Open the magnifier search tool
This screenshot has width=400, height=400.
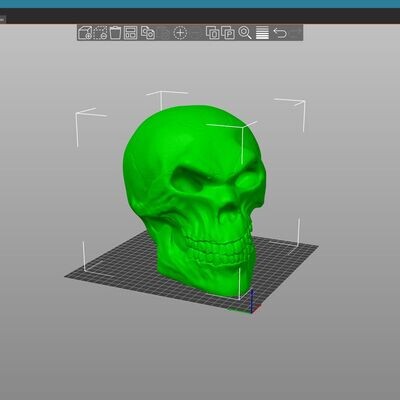[245, 33]
